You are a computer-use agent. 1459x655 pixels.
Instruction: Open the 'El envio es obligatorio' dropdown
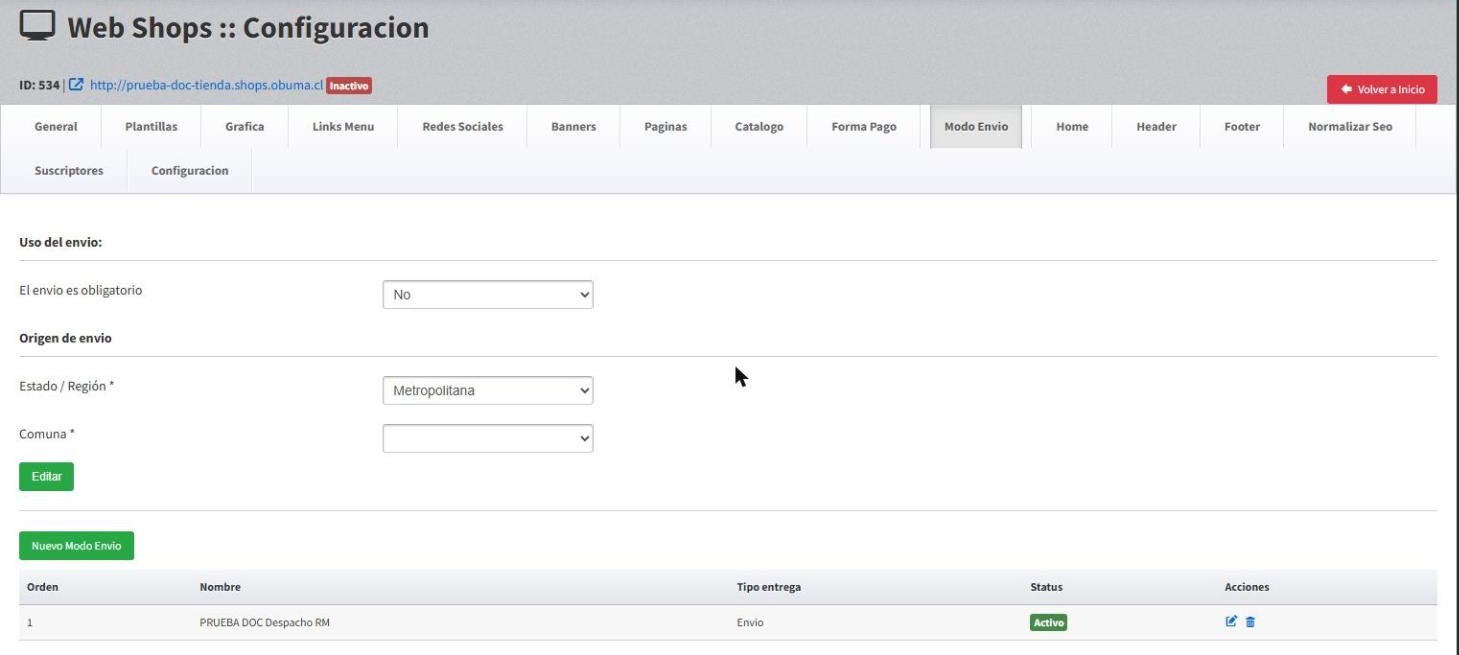[x=488, y=295]
